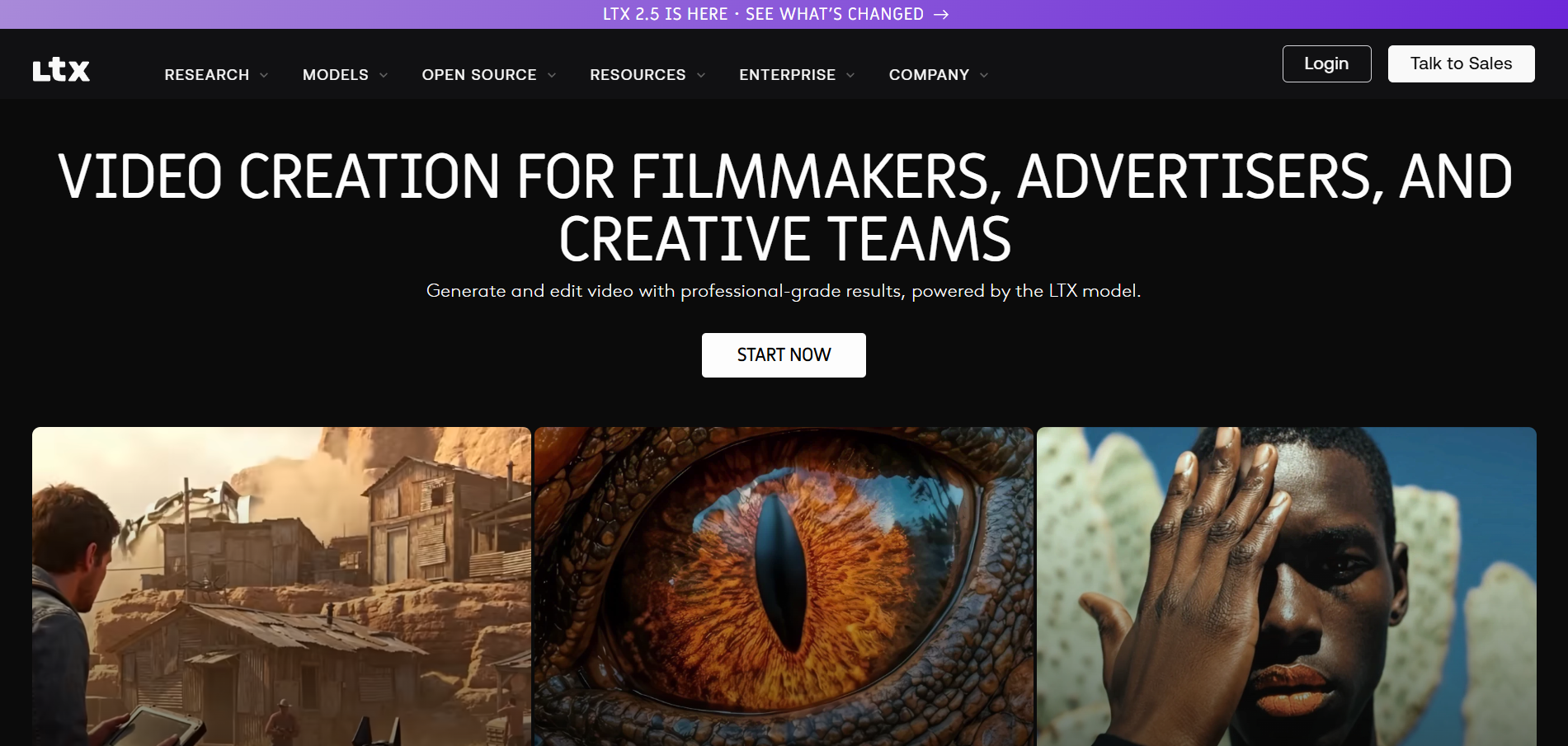Open the Research navigation menu

[x=207, y=75]
